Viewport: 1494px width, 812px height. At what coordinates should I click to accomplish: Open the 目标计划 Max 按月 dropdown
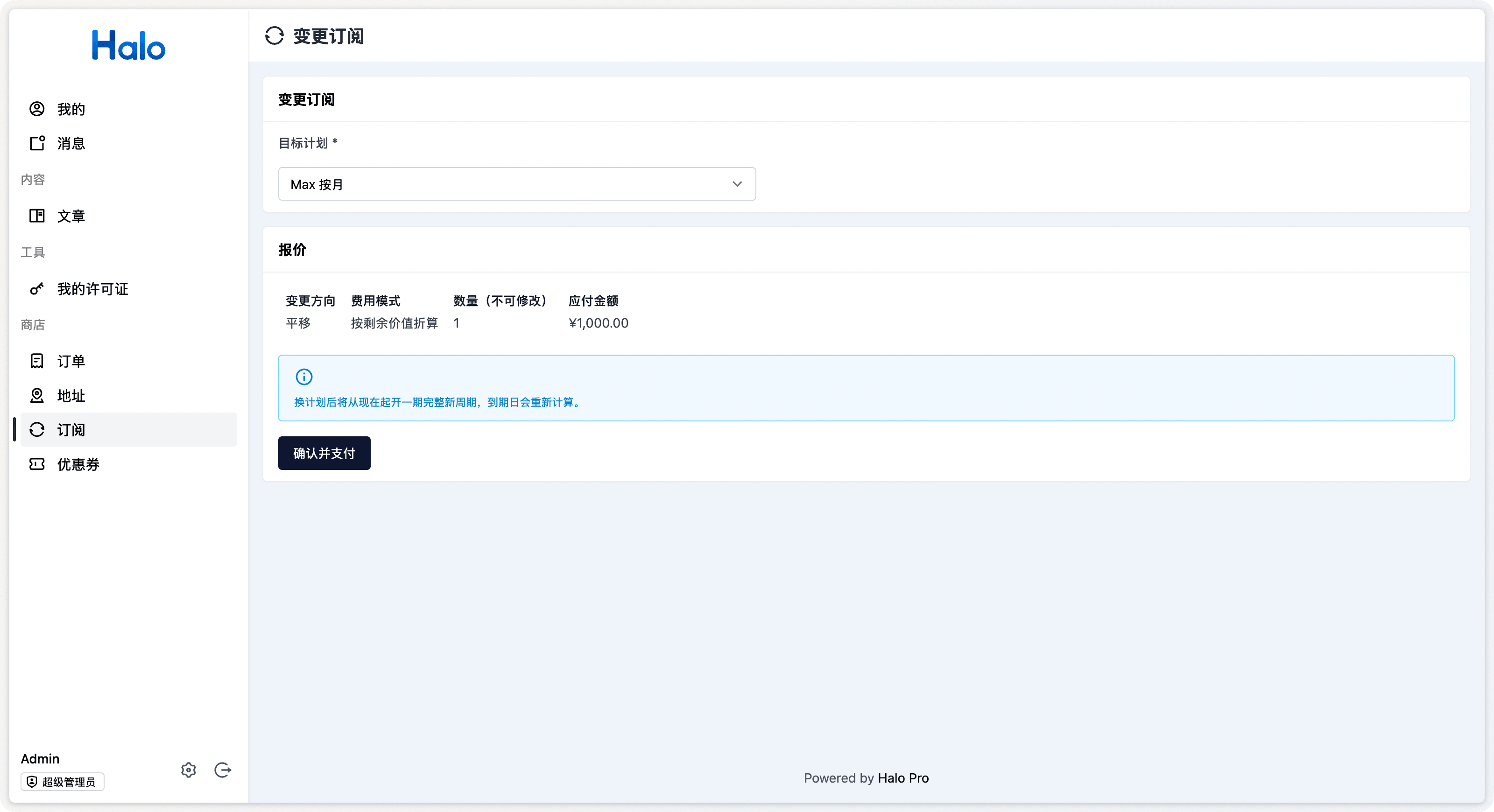517,184
